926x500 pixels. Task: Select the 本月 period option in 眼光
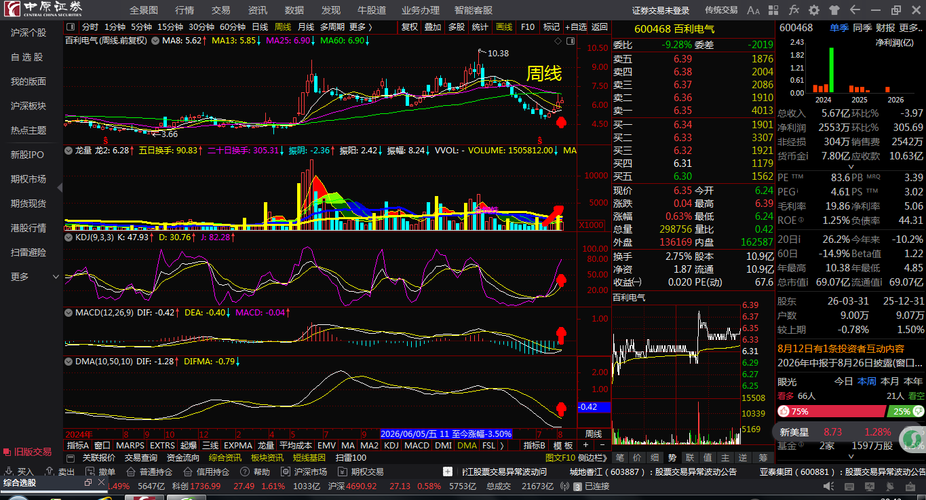pyautogui.click(x=889, y=381)
